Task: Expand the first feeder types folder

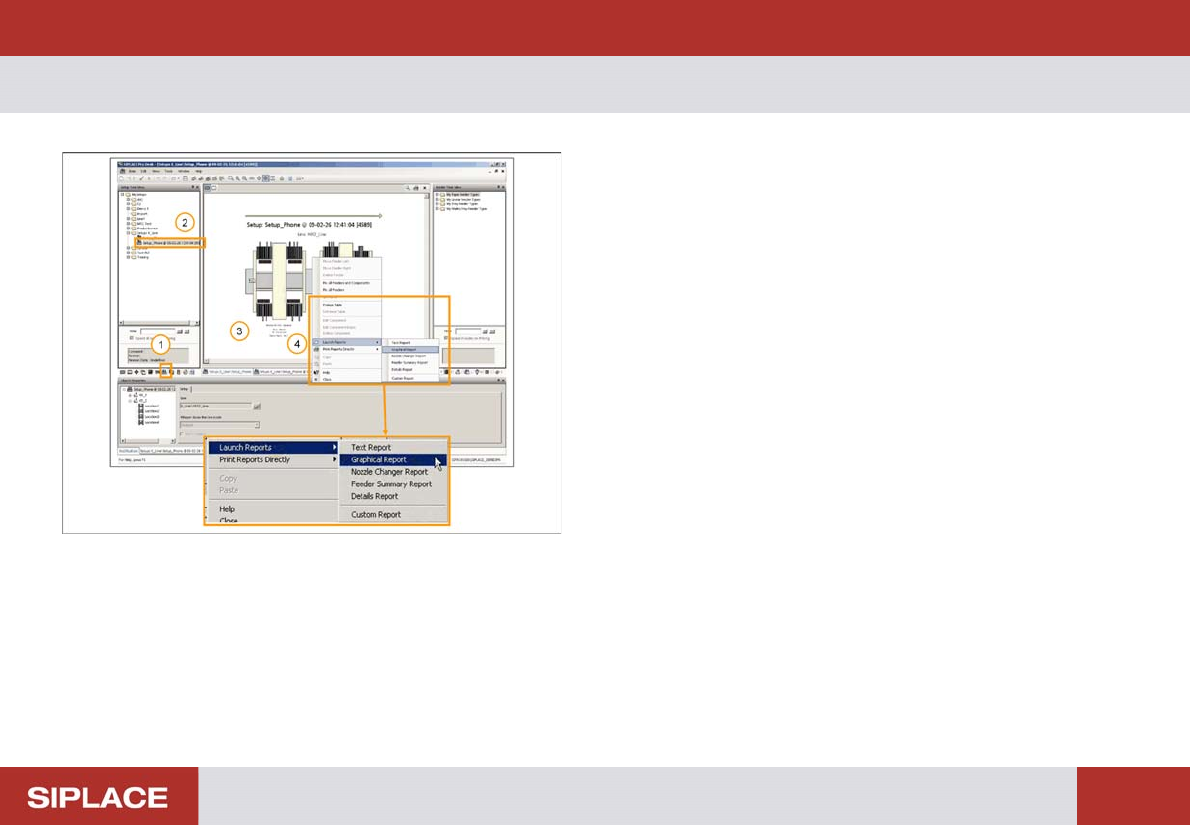Action: tap(437, 194)
